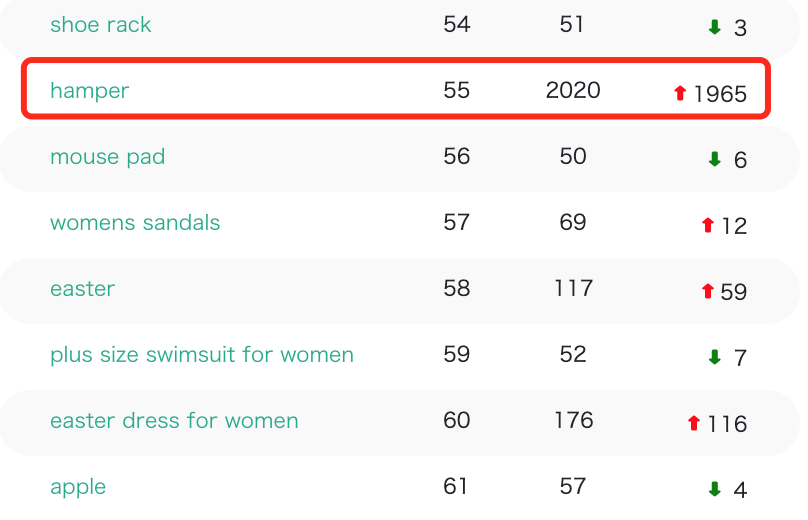Select current rank 58 in easter row
Screen dimensions: 808x520
coord(457,289)
